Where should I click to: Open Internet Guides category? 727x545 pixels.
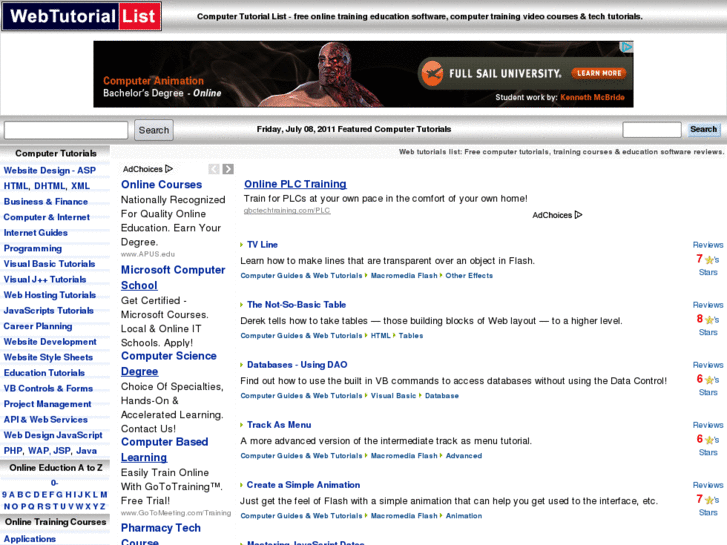coord(36,233)
